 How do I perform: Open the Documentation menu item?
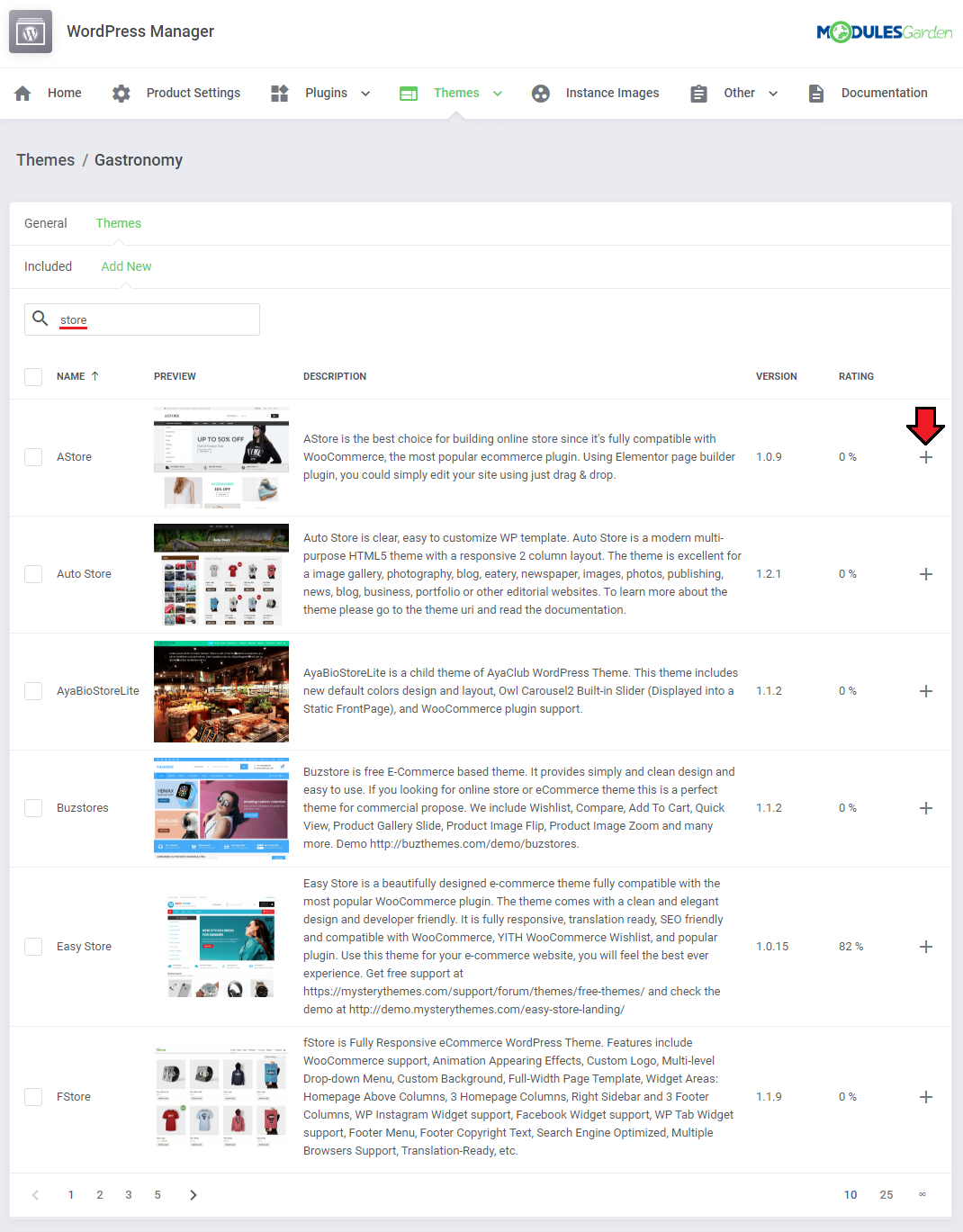885,94
